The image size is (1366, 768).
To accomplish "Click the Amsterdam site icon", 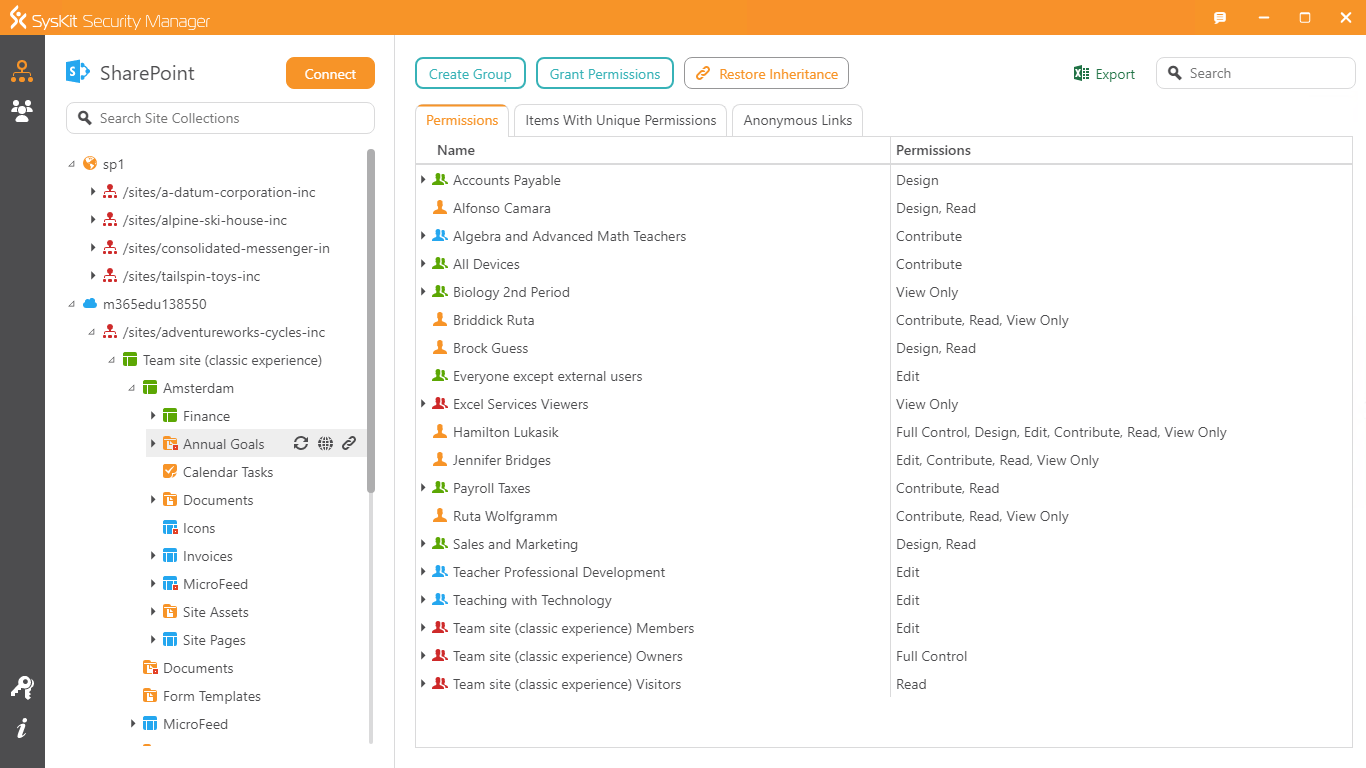I will (x=150, y=388).
